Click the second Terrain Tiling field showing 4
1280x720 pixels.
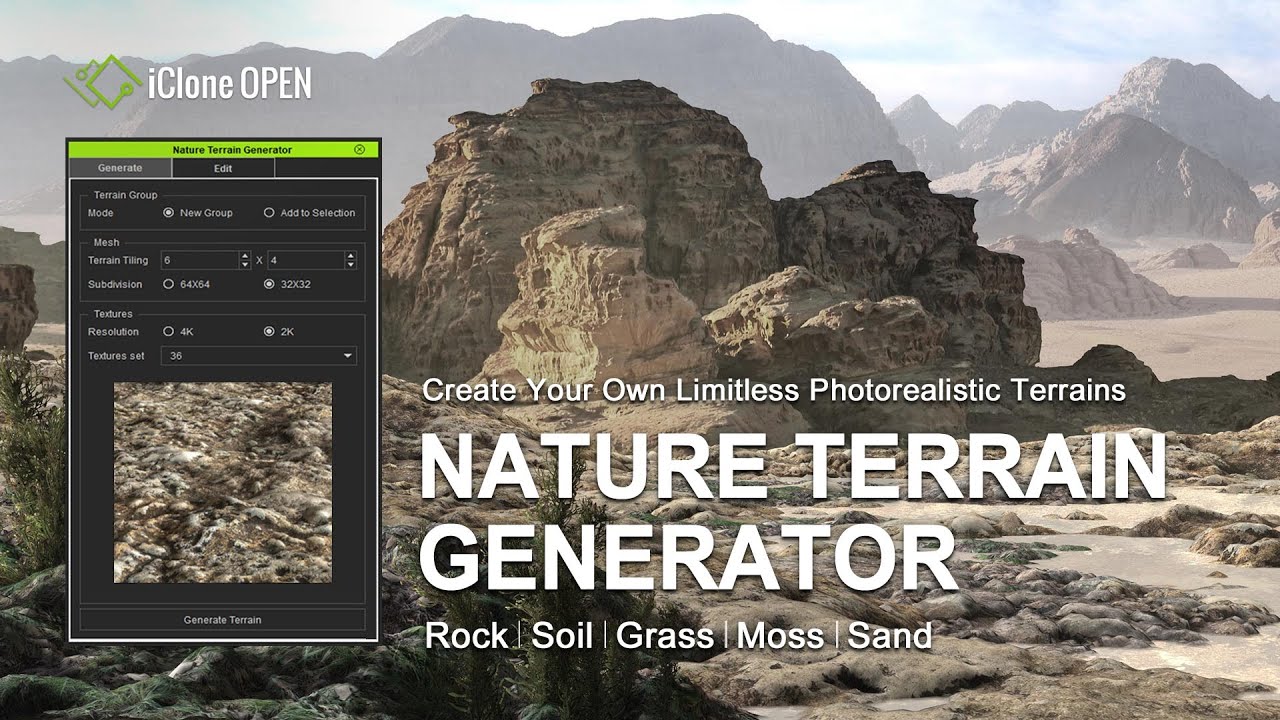pyautogui.click(x=305, y=260)
